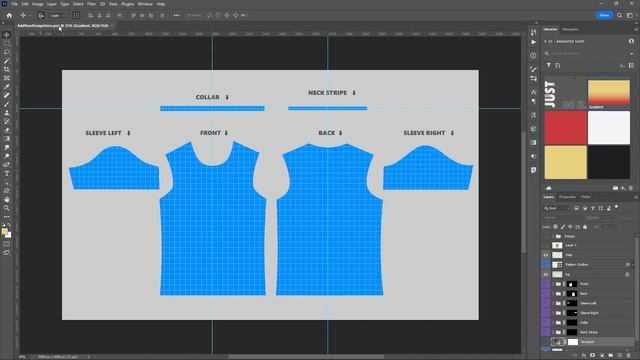Select the Brush tool
Screen dimensions: 640x360
tap(7, 104)
